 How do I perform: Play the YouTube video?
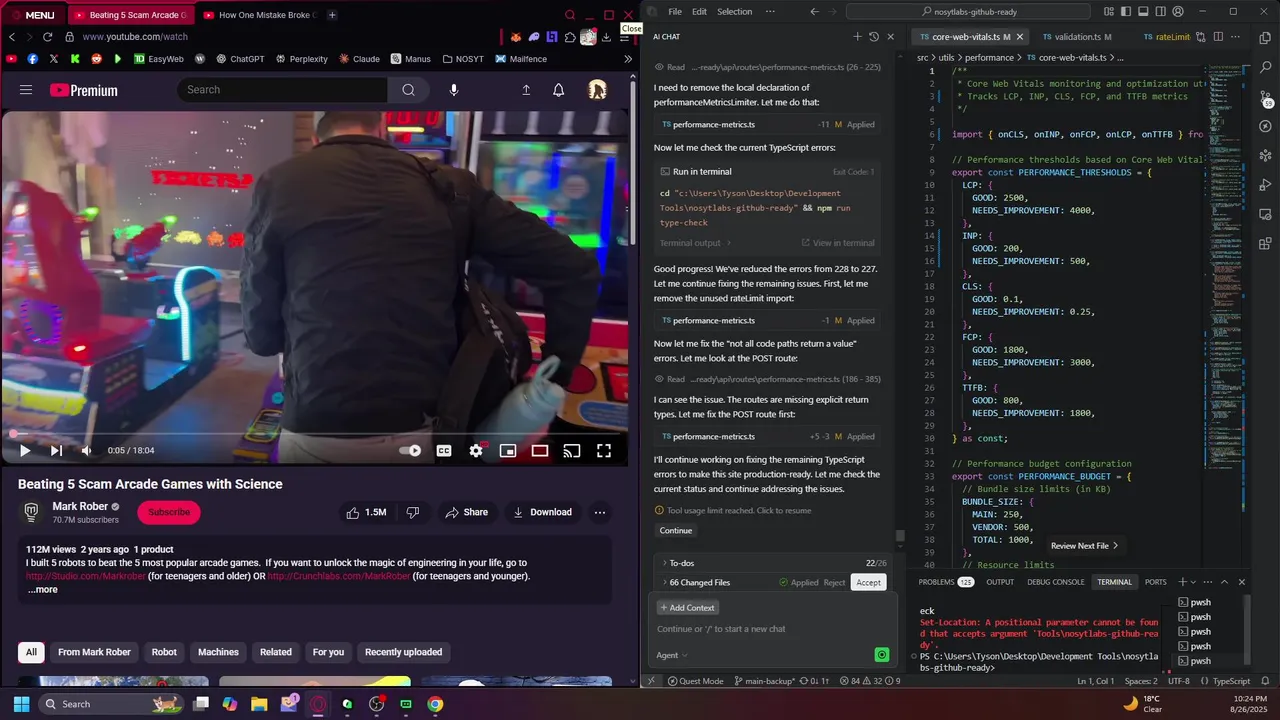[x=25, y=451]
